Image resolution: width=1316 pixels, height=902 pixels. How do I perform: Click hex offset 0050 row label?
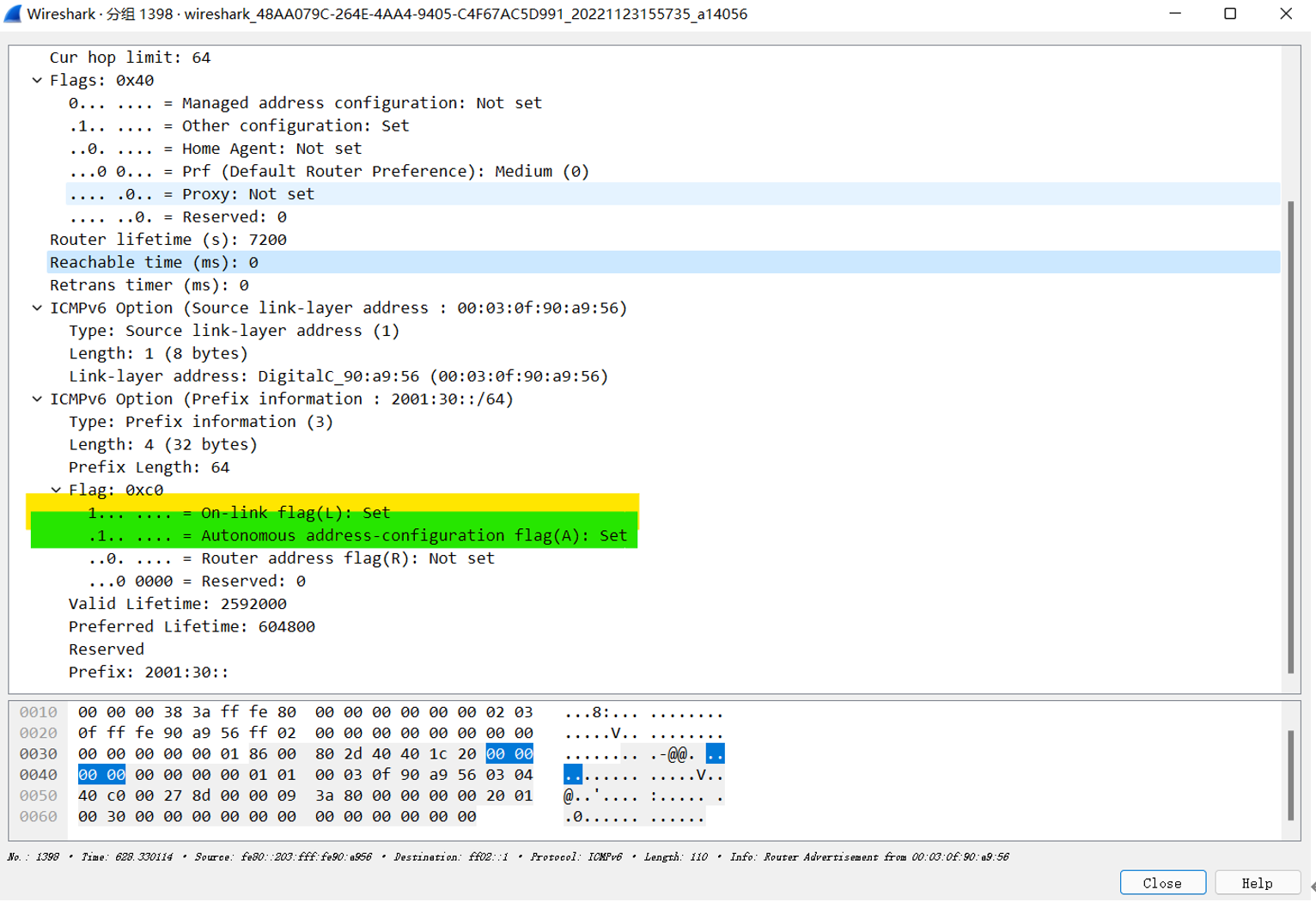click(x=39, y=795)
